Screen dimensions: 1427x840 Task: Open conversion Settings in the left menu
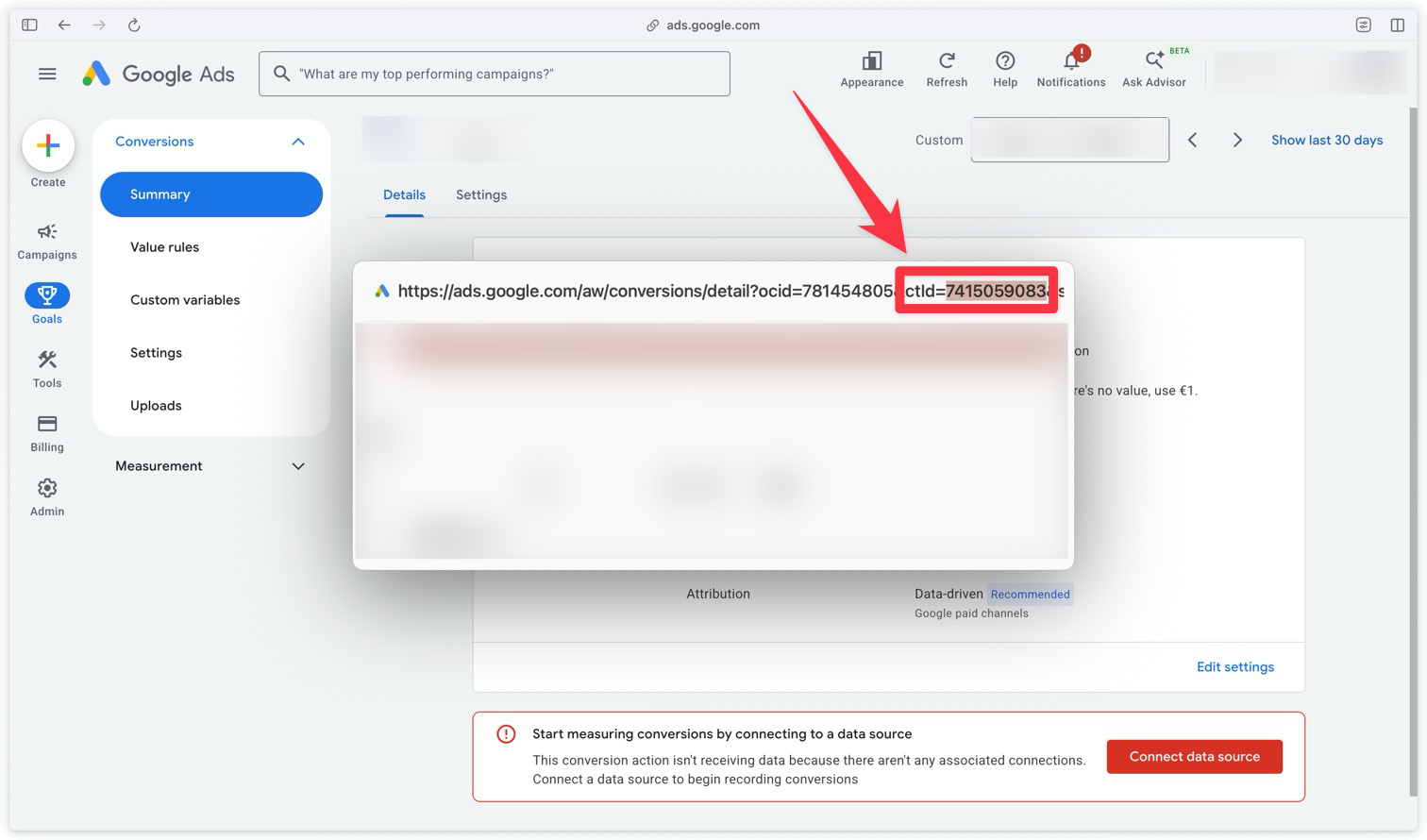click(x=156, y=353)
